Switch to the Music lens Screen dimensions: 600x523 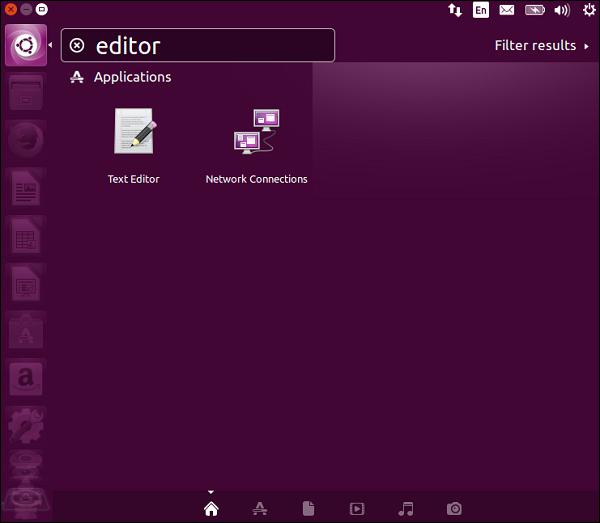[406, 509]
